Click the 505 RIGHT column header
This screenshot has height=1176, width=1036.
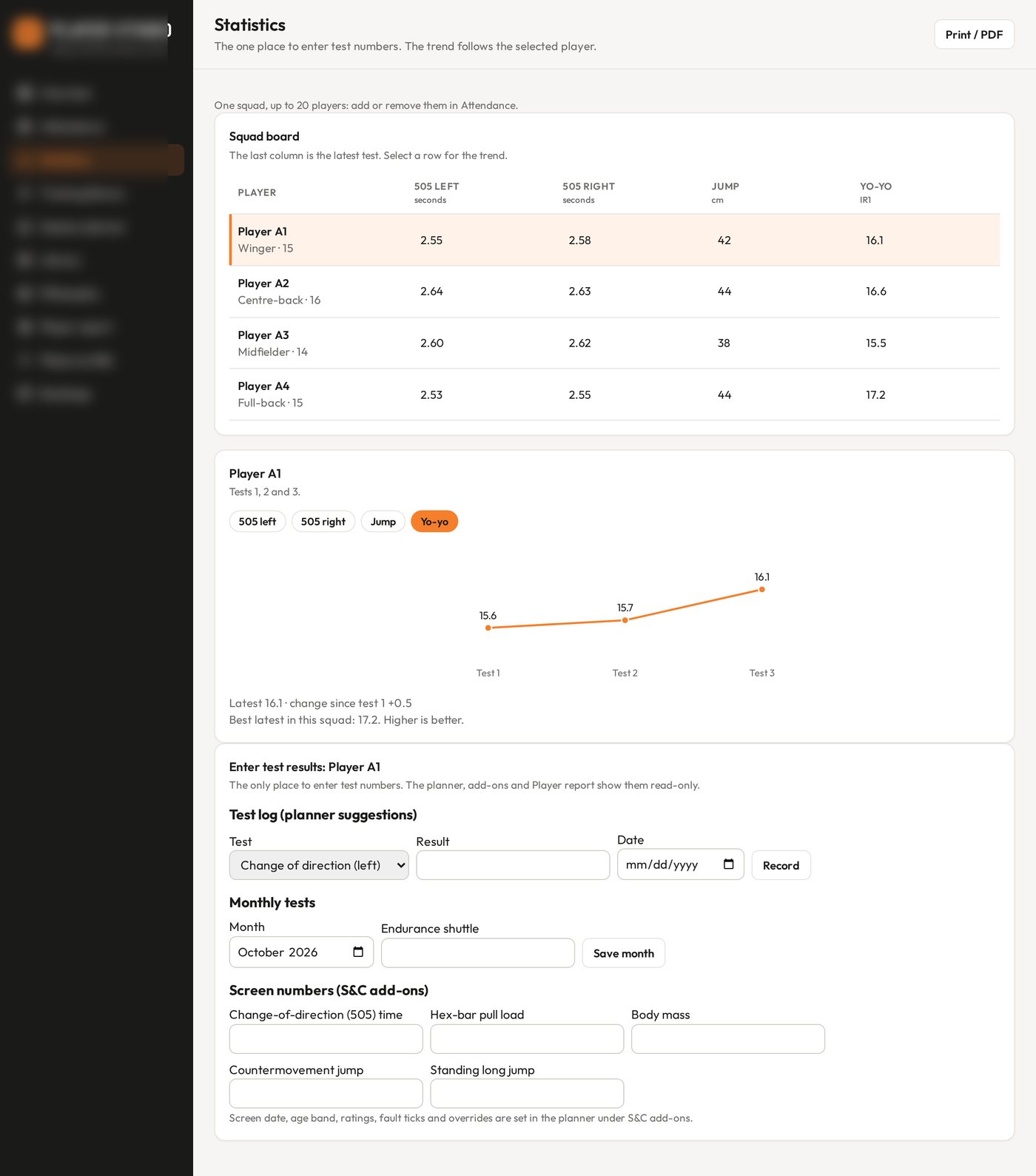tap(588, 187)
